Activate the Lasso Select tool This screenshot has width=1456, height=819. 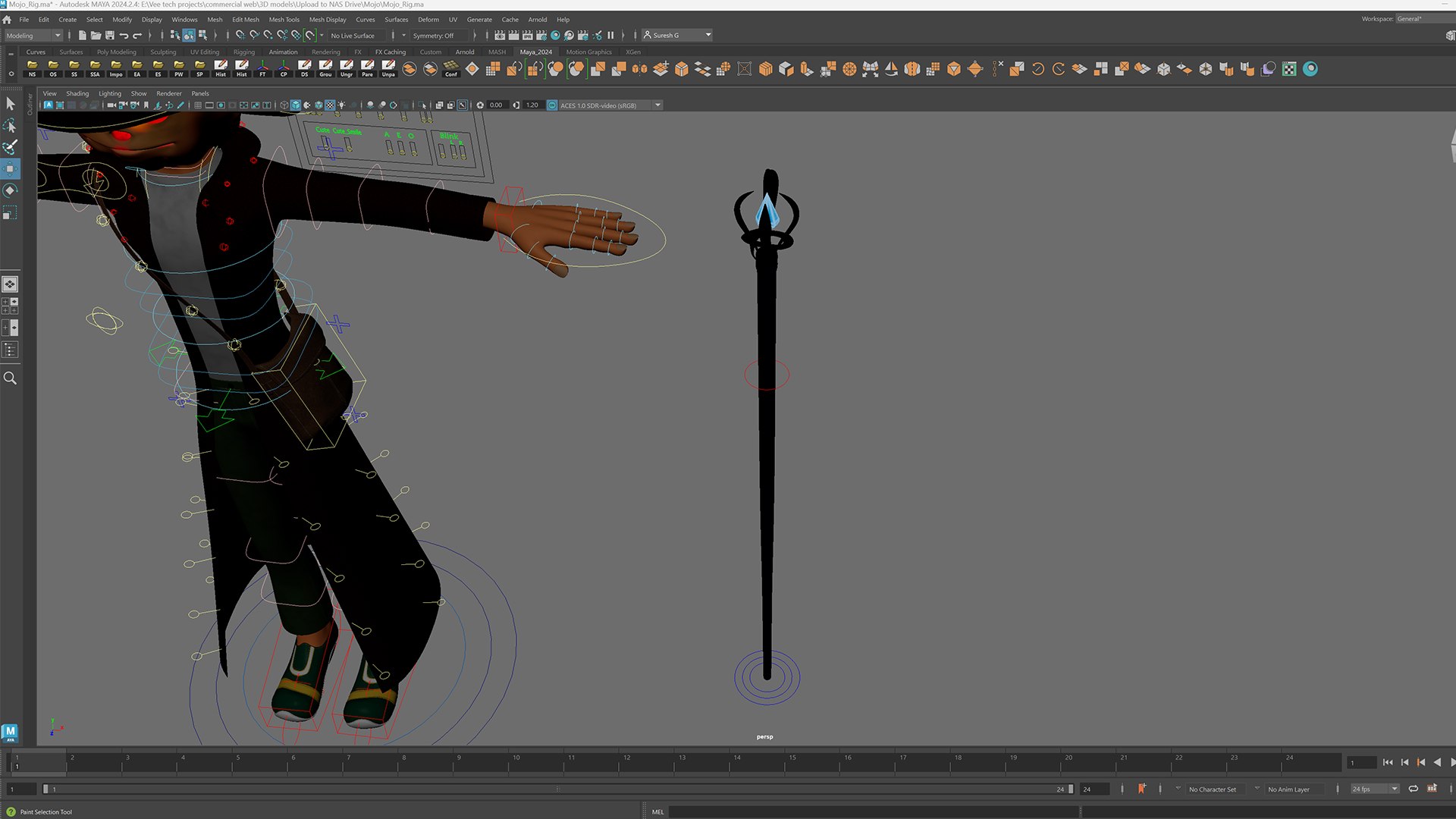pos(10,125)
